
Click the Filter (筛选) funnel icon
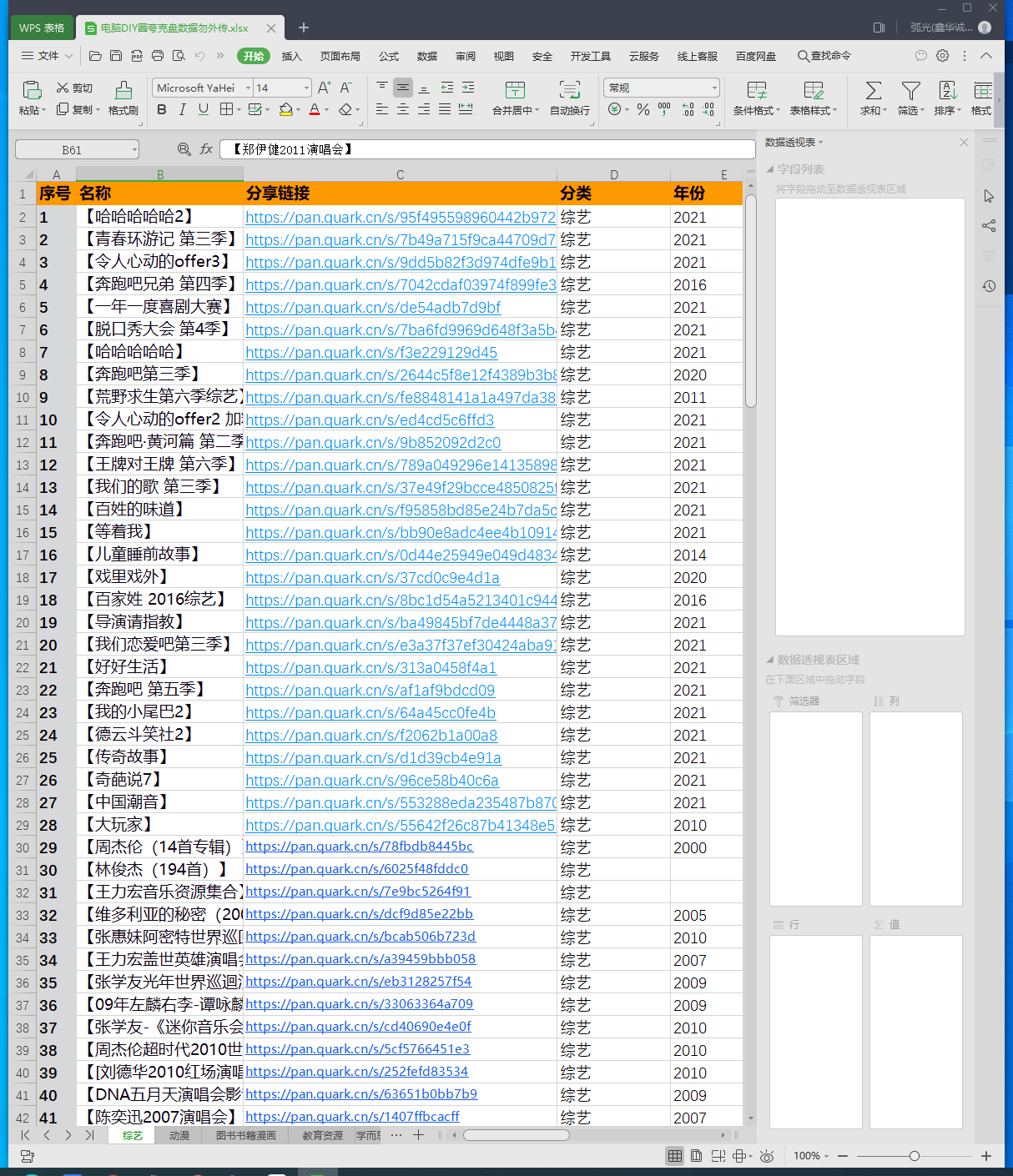click(911, 90)
